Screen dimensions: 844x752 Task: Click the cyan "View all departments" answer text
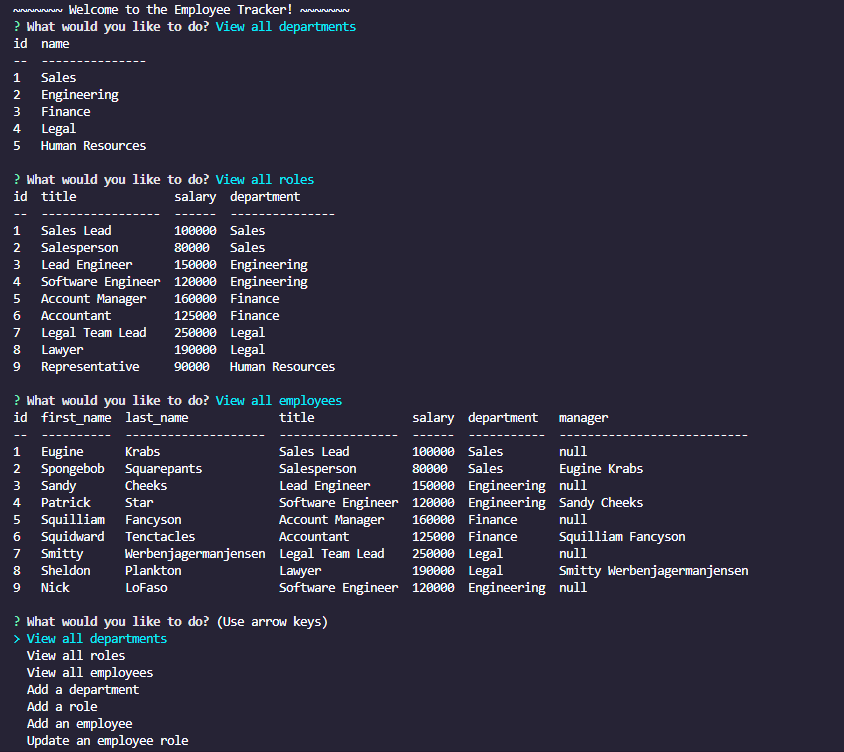tap(285, 26)
